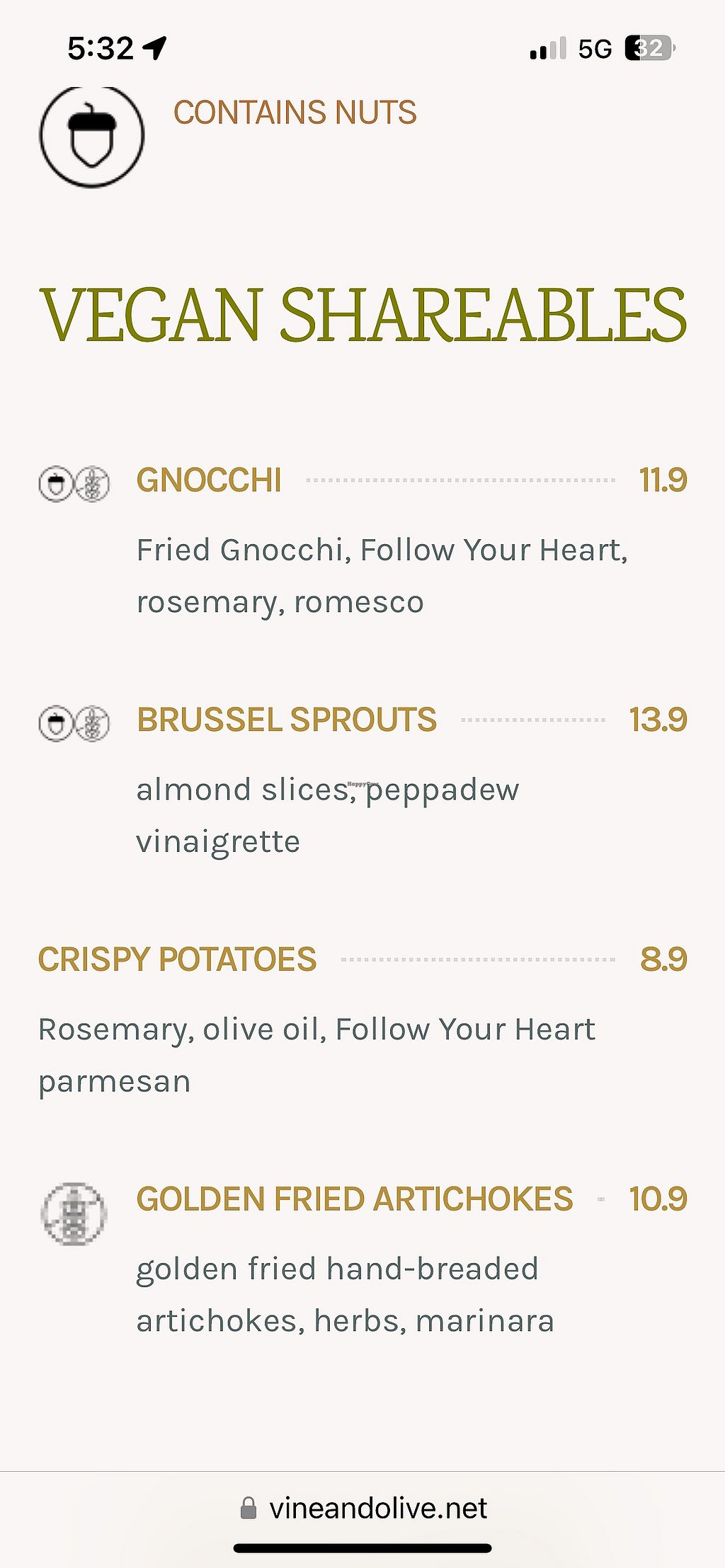This screenshot has width=725, height=1568.
Task: Tap the 13.9 price for Brussel Sprouts
Action: [x=658, y=720]
